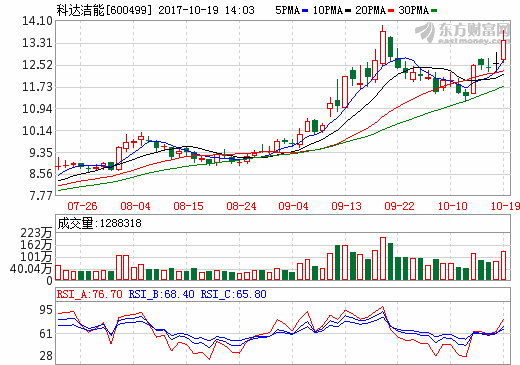Click date label 08-24

tap(241, 206)
